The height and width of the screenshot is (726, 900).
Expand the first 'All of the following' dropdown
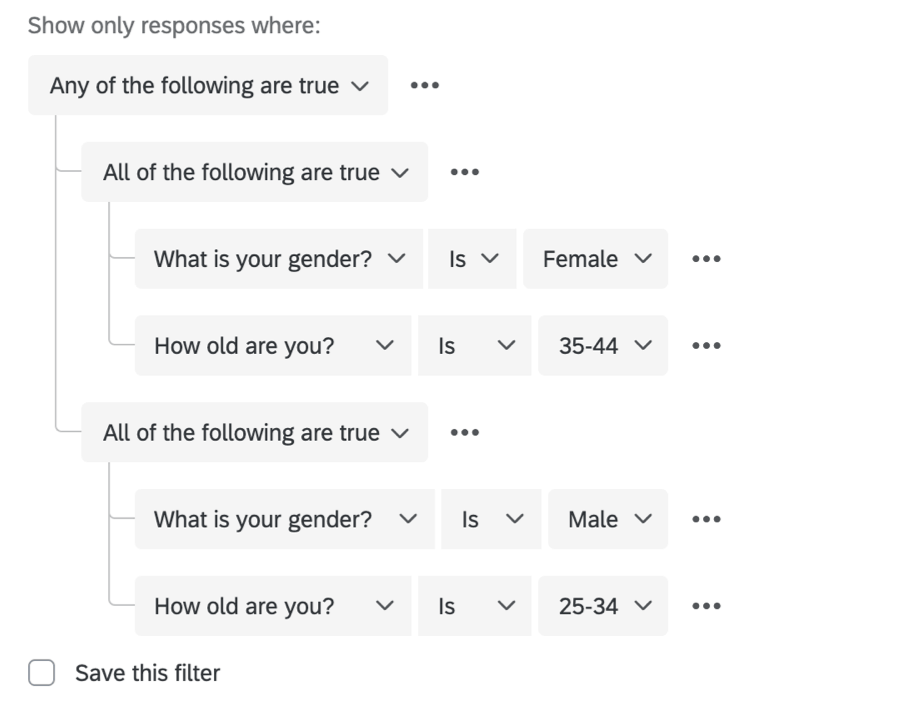point(255,173)
